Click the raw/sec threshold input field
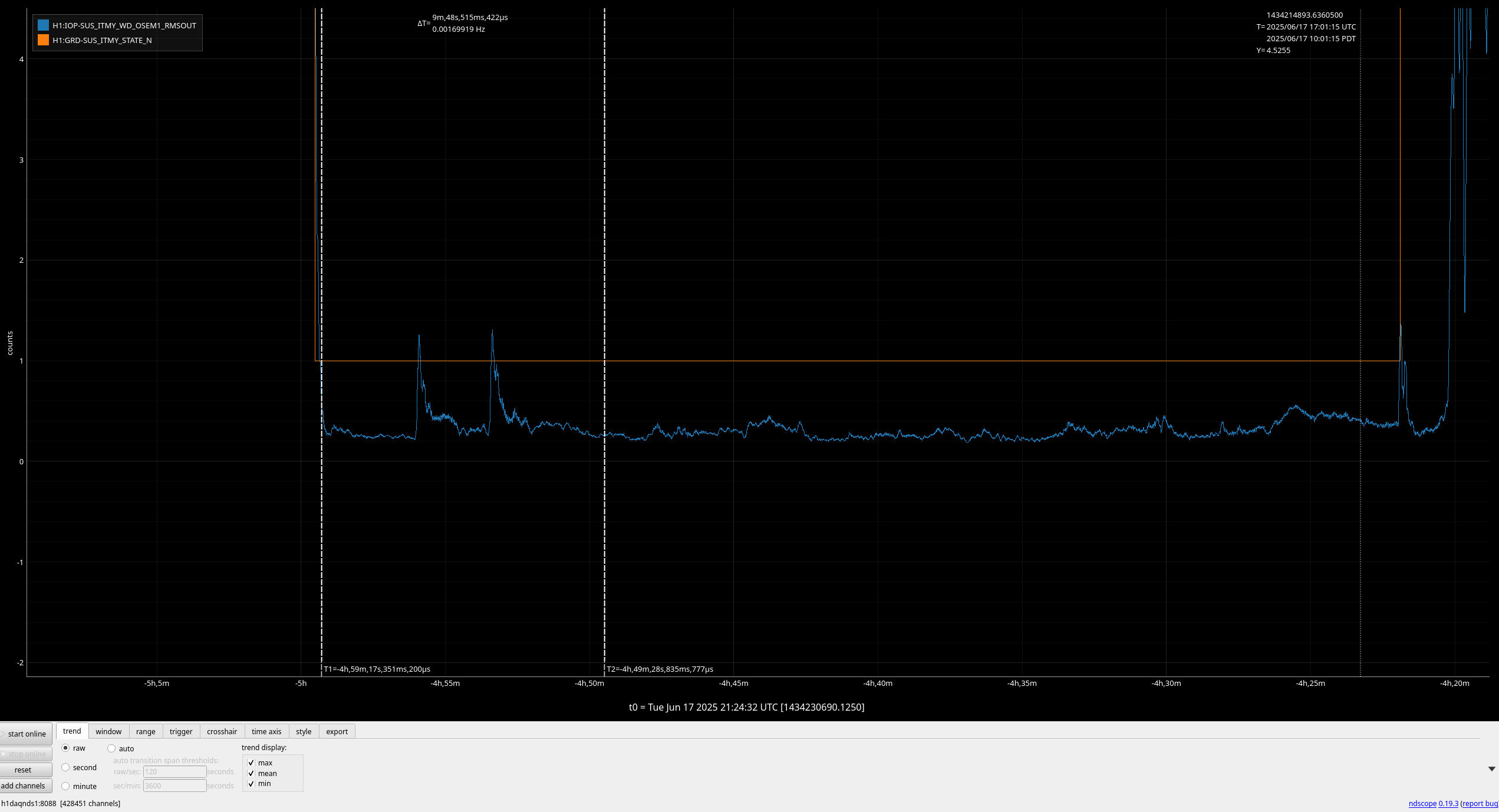The width and height of the screenshot is (1499, 812). coord(174,771)
